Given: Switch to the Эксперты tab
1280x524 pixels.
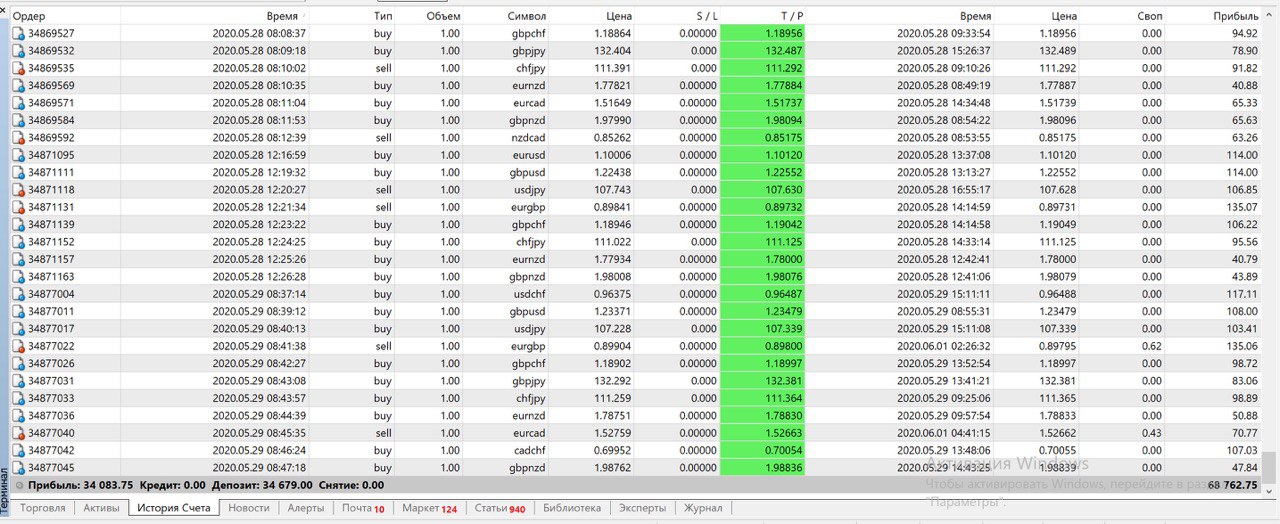Looking at the screenshot, I should pyautogui.click(x=642, y=508).
